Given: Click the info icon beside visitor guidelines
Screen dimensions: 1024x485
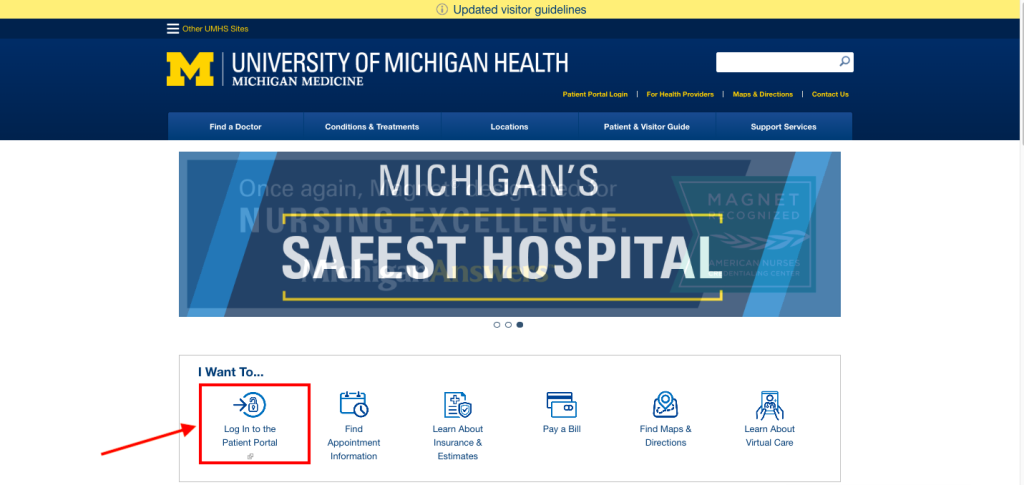Looking at the screenshot, I should pos(442,9).
